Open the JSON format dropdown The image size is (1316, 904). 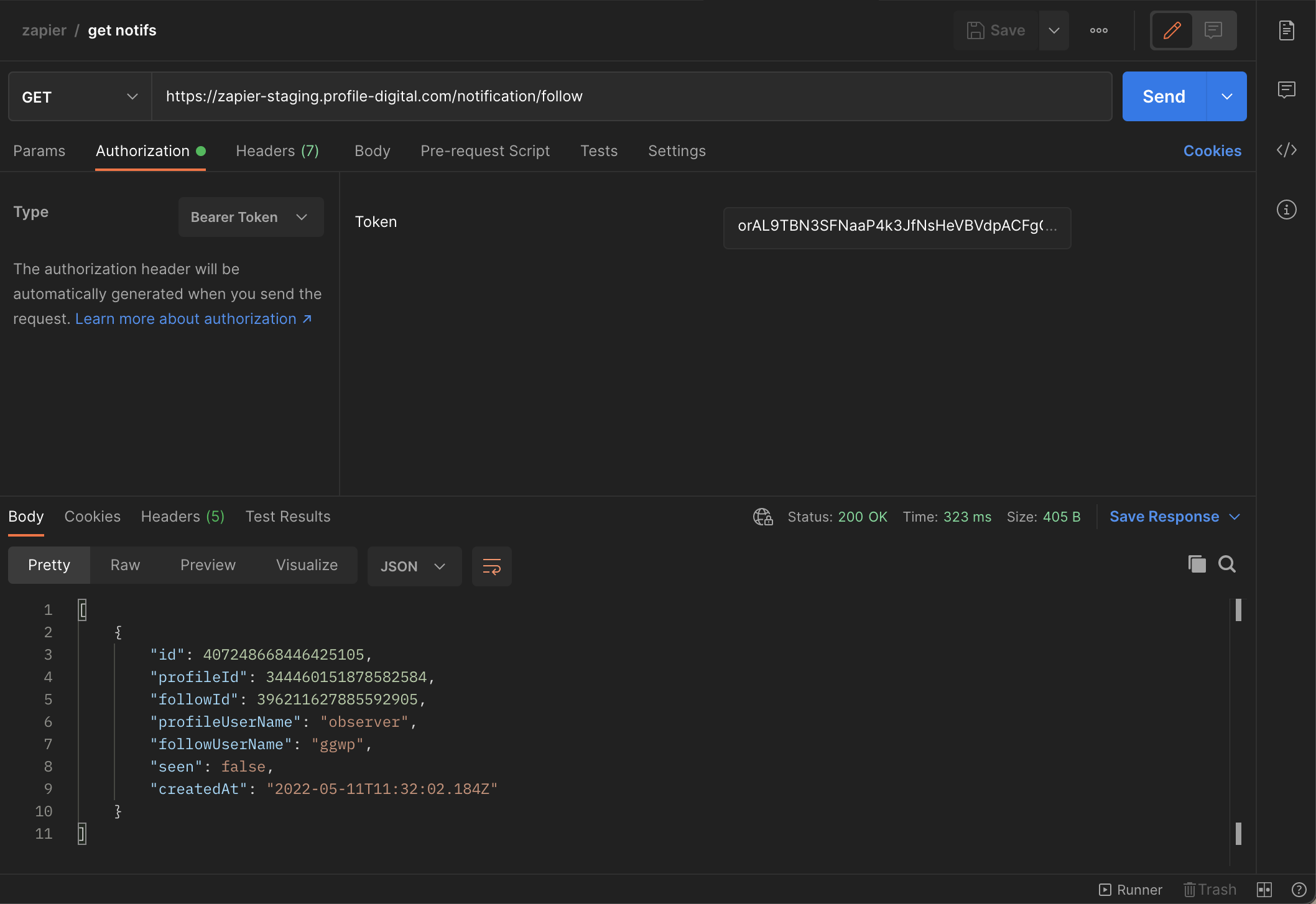[414, 566]
